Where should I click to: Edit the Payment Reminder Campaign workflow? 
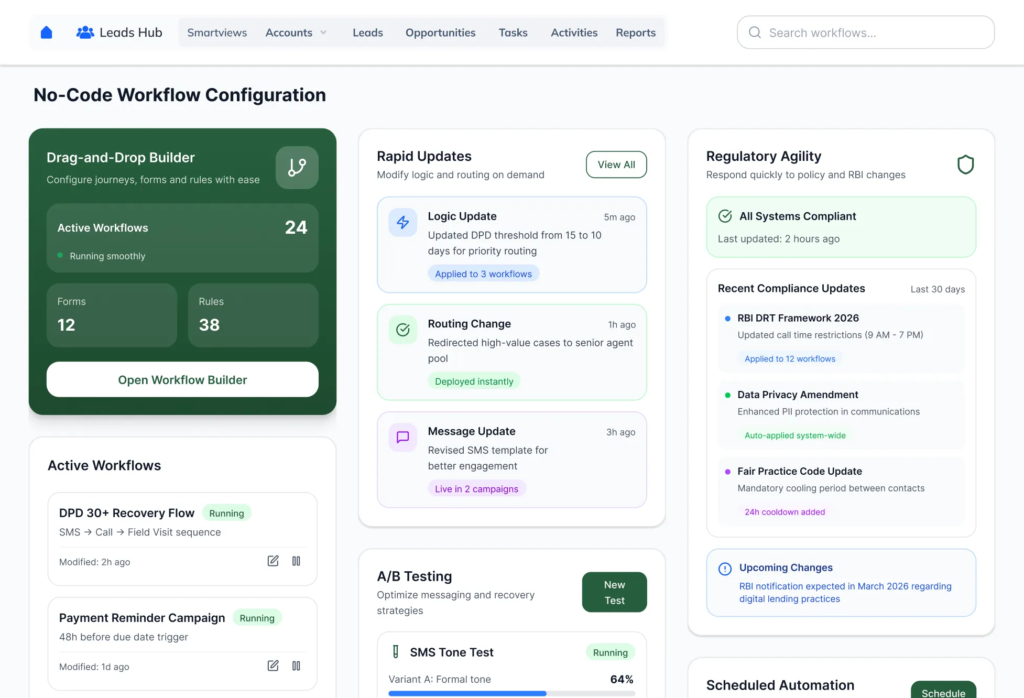[x=273, y=666]
